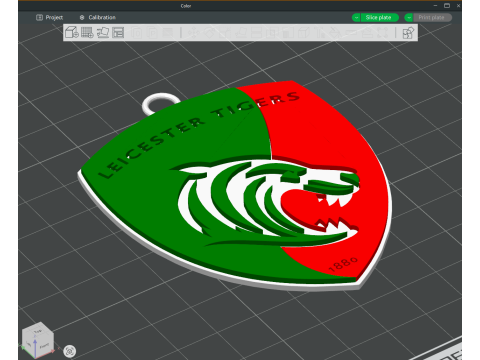Open the Calibration tab
The width and height of the screenshot is (480, 360).
click(98, 17)
